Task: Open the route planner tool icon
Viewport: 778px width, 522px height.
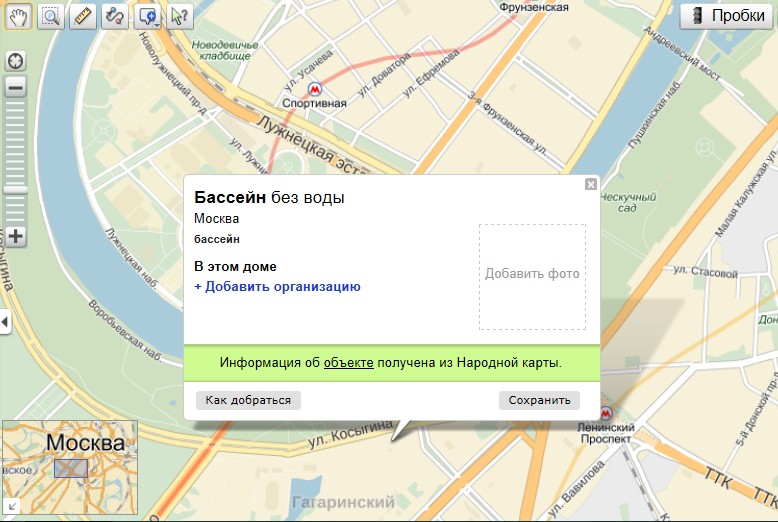Action: point(115,17)
